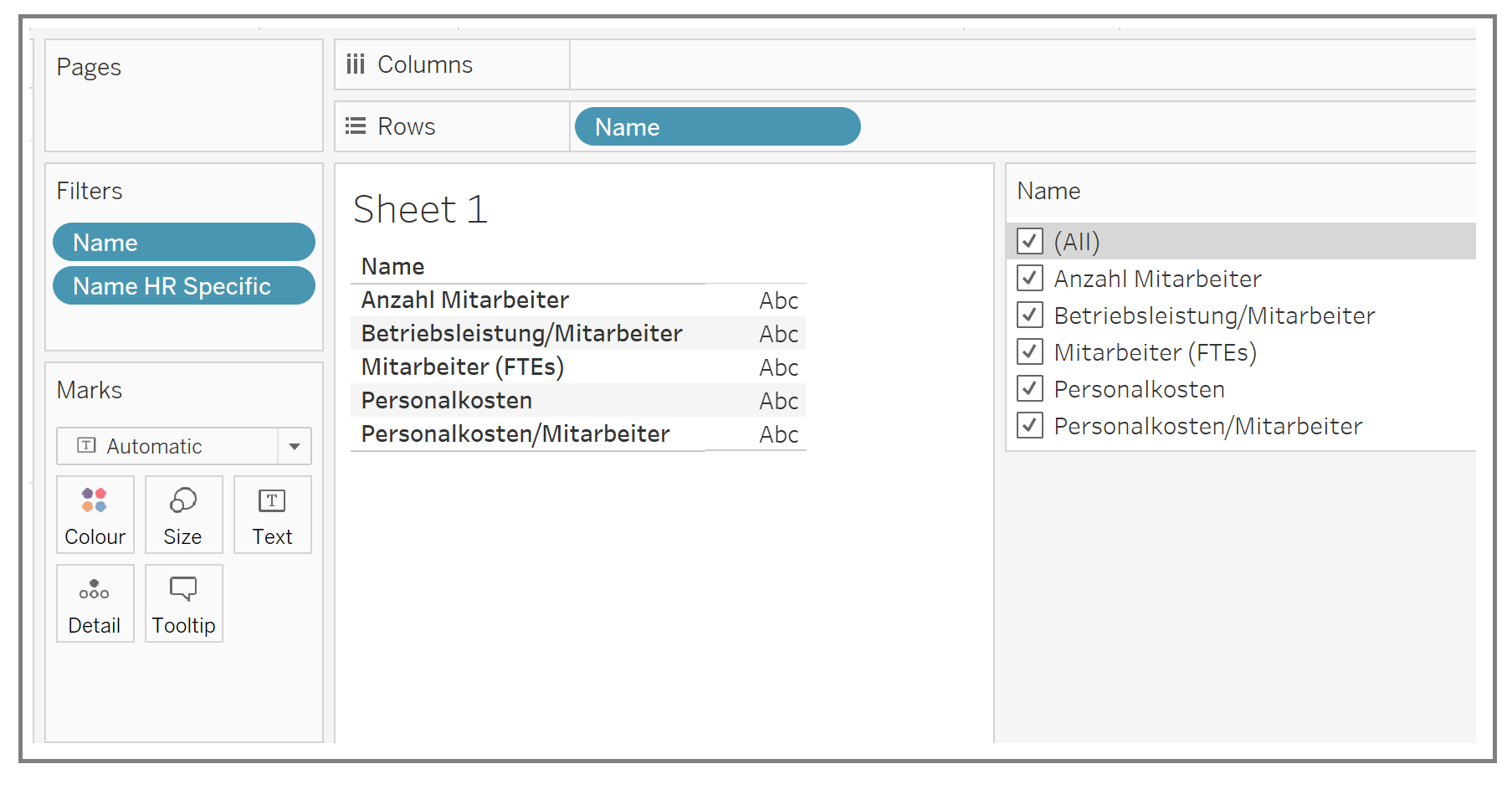The width and height of the screenshot is (1512, 800).
Task: Open the Tooltip marks card
Action: [183, 603]
